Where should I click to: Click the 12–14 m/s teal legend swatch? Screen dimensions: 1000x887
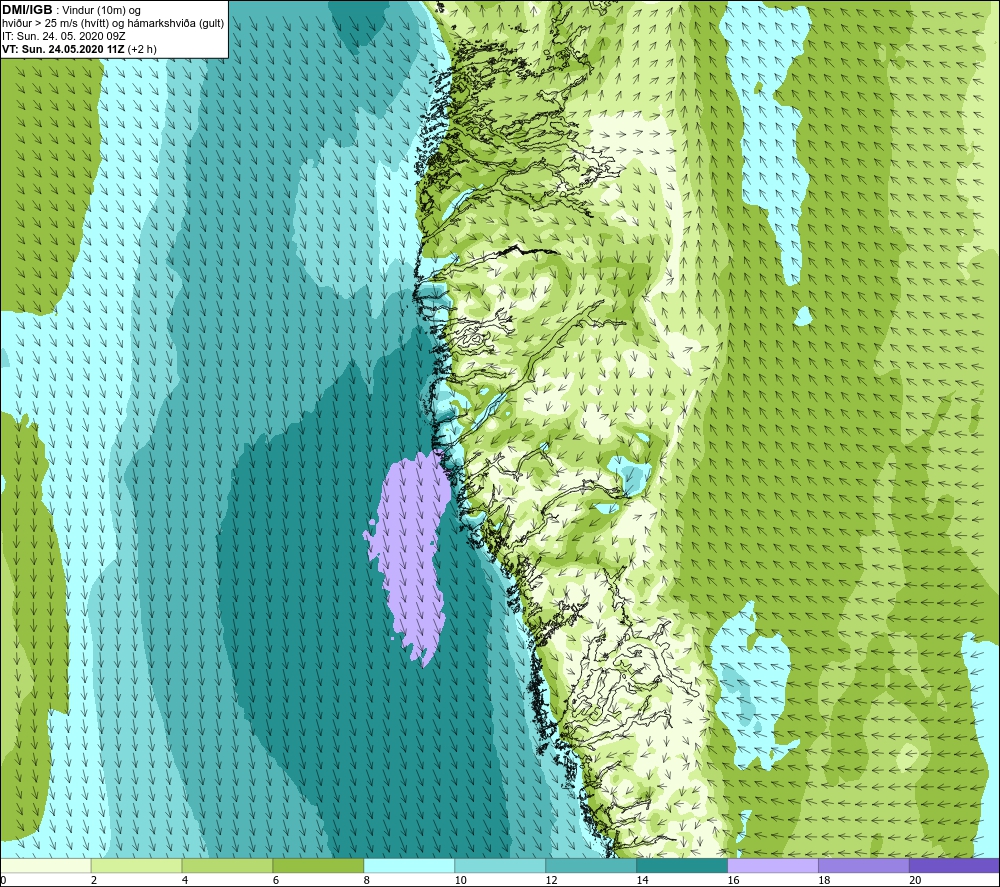coord(591,865)
